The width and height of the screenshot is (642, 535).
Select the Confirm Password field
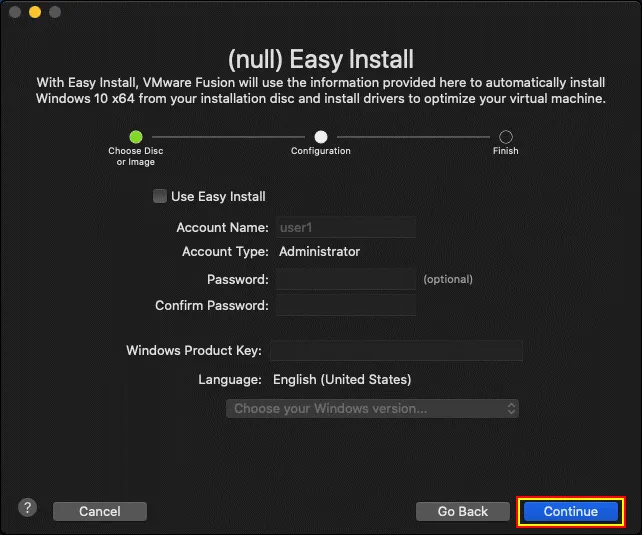(345, 305)
